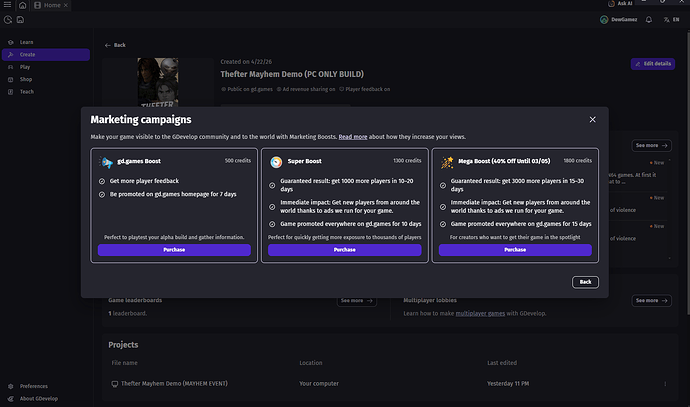Go to the Play section
Image resolution: width=690 pixels, height=407 pixels.
[x=46, y=67]
